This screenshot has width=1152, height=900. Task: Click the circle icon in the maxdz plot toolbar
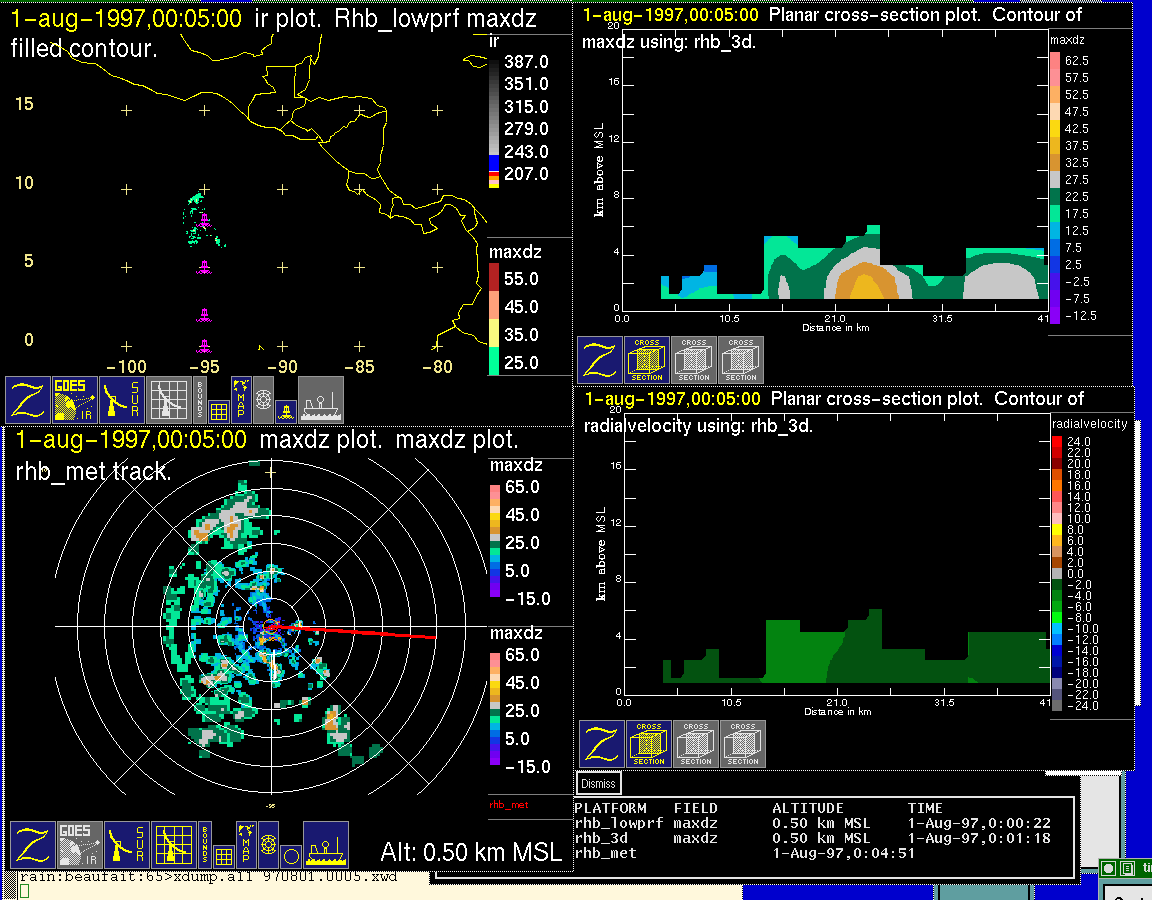point(290,856)
